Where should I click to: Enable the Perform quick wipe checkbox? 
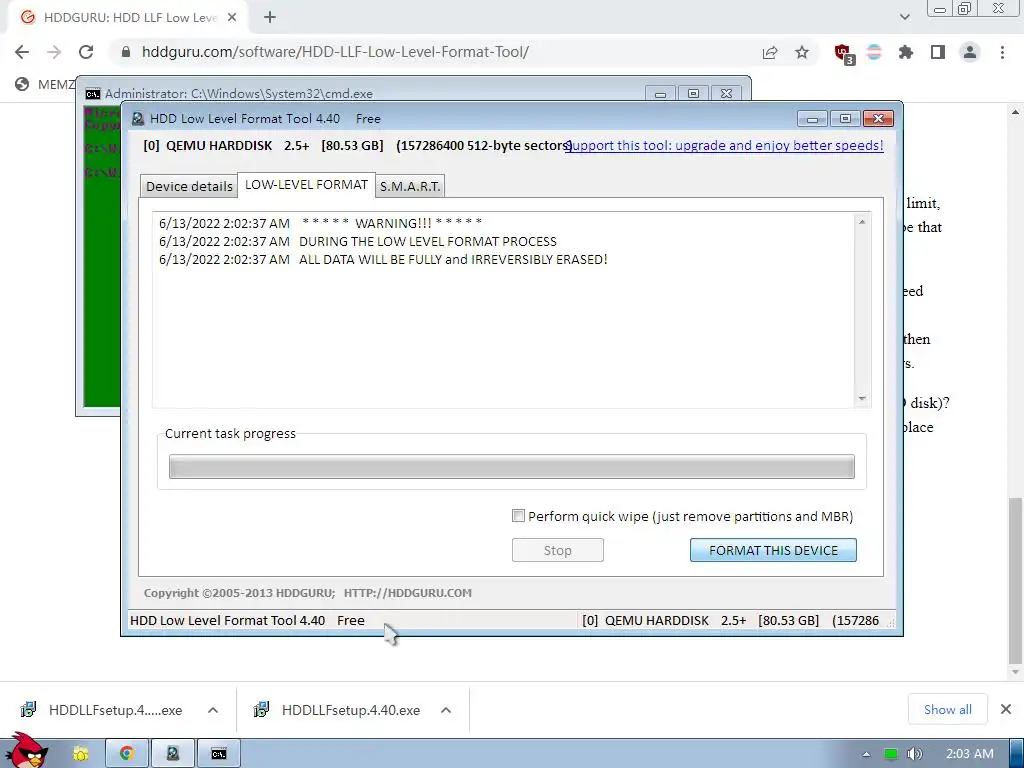pyautogui.click(x=519, y=516)
